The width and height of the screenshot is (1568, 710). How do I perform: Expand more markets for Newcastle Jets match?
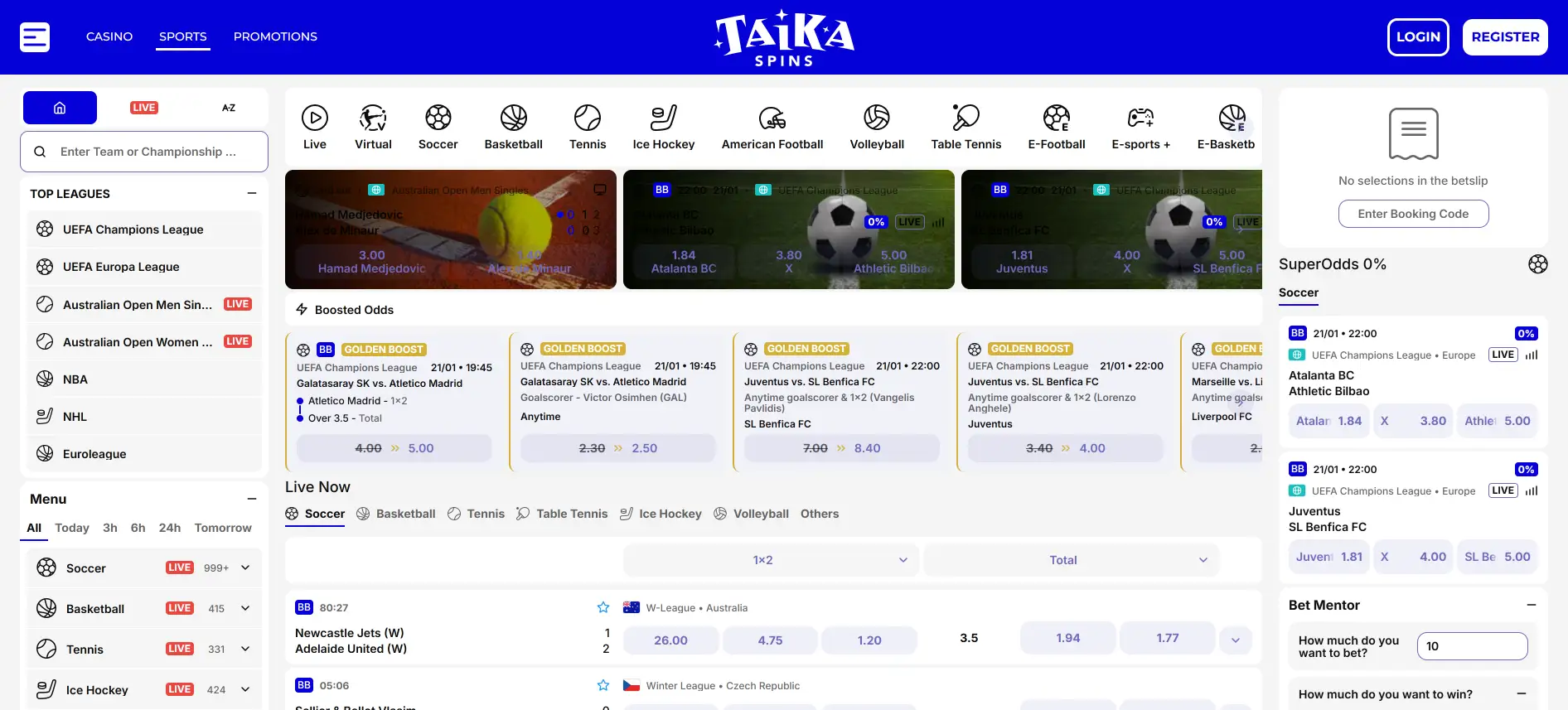pyautogui.click(x=1236, y=640)
